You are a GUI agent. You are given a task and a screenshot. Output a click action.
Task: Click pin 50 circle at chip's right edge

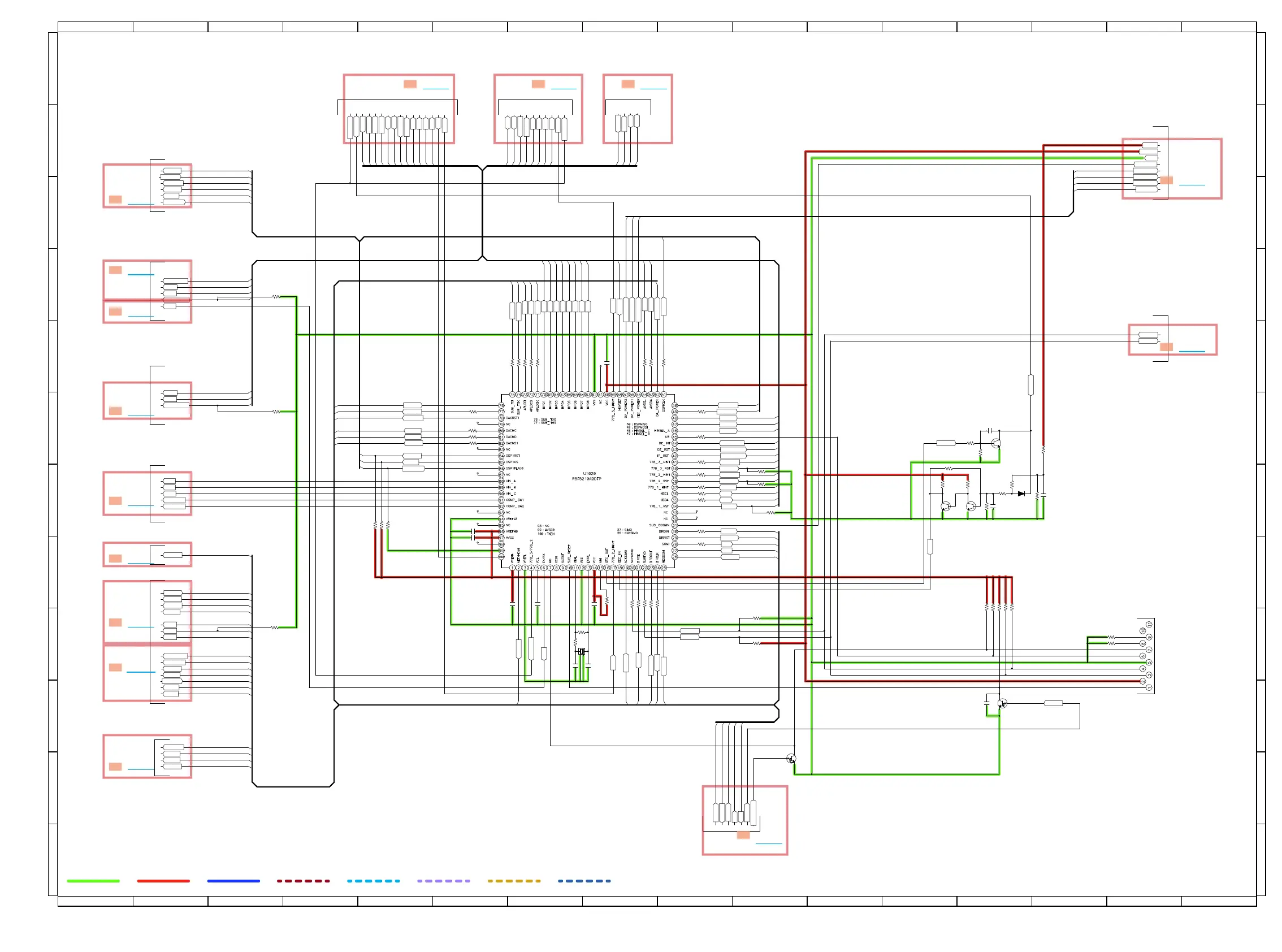coord(675,406)
